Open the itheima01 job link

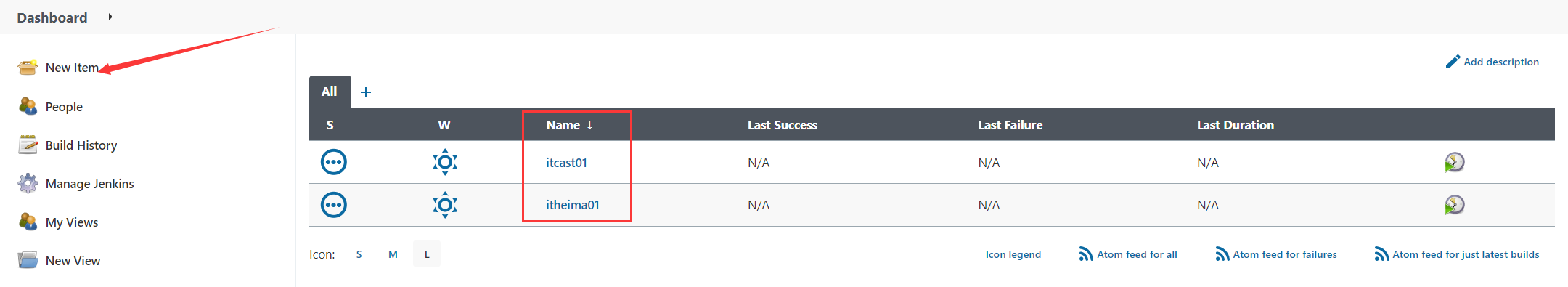click(x=573, y=205)
